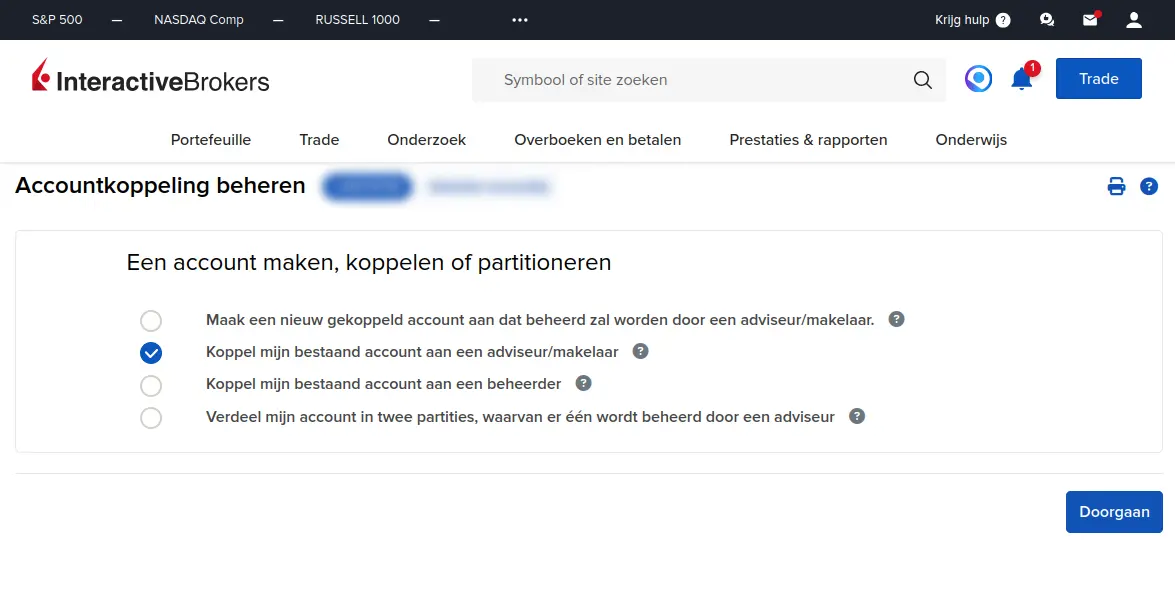The width and height of the screenshot is (1175, 592).
Task: Select 'Maak een nieuw gekoppeld account' radio option
Action: (151, 321)
